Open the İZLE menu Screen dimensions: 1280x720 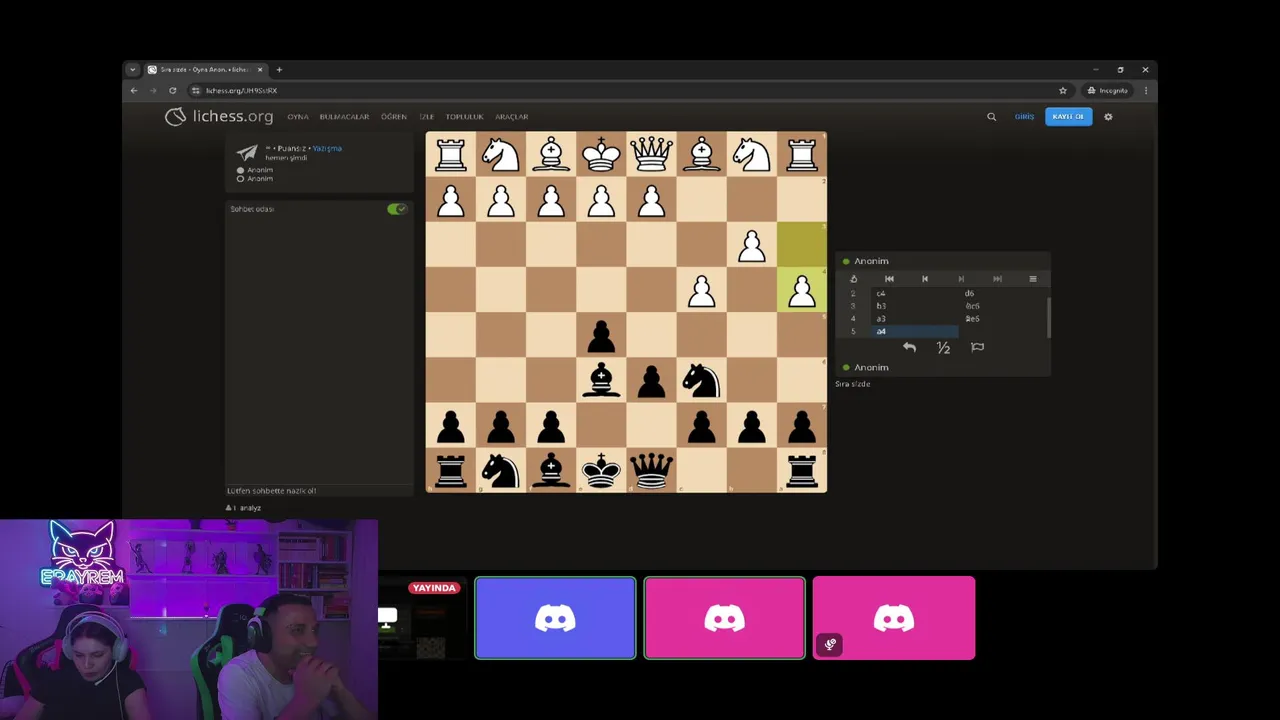[426, 117]
